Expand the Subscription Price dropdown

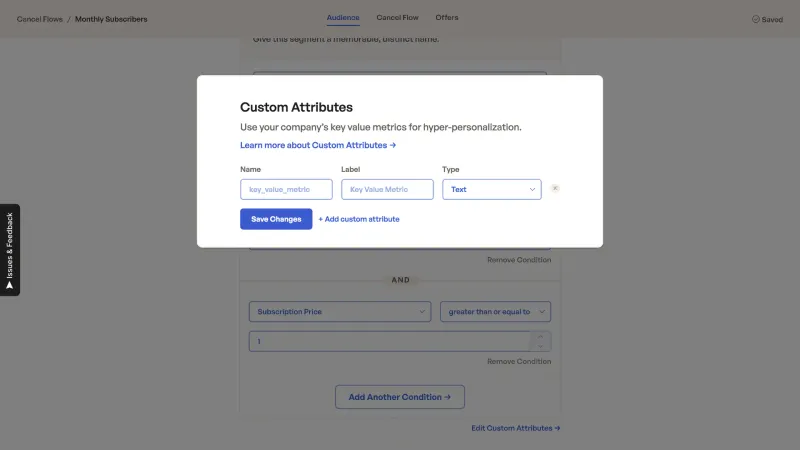click(x=340, y=311)
